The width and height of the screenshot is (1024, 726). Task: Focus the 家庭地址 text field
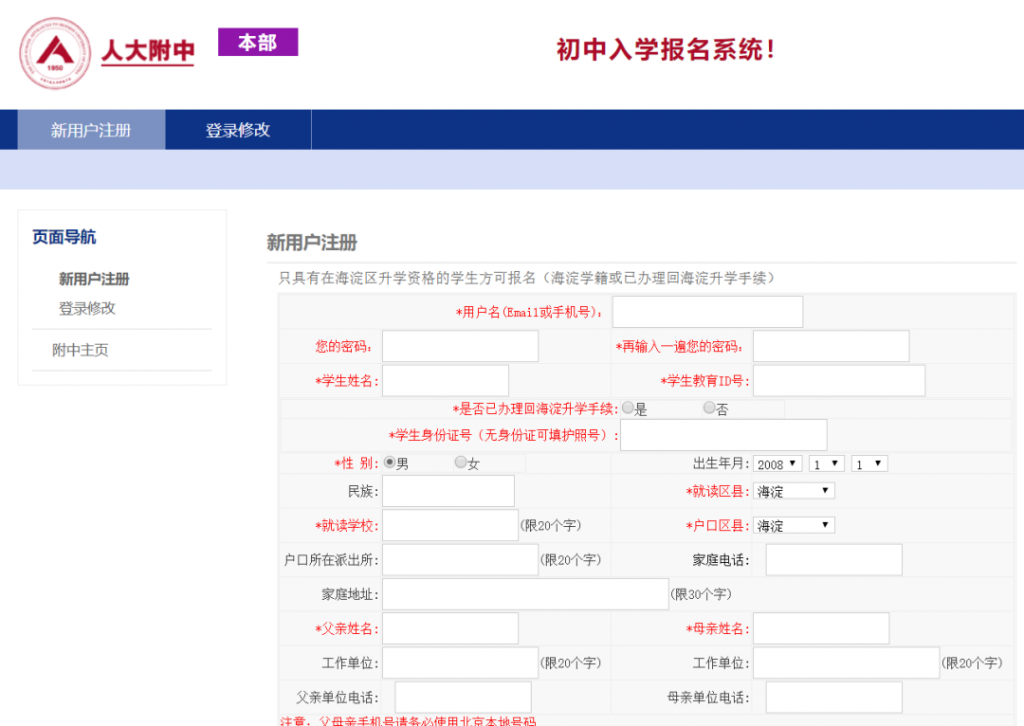click(x=525, y=594)
